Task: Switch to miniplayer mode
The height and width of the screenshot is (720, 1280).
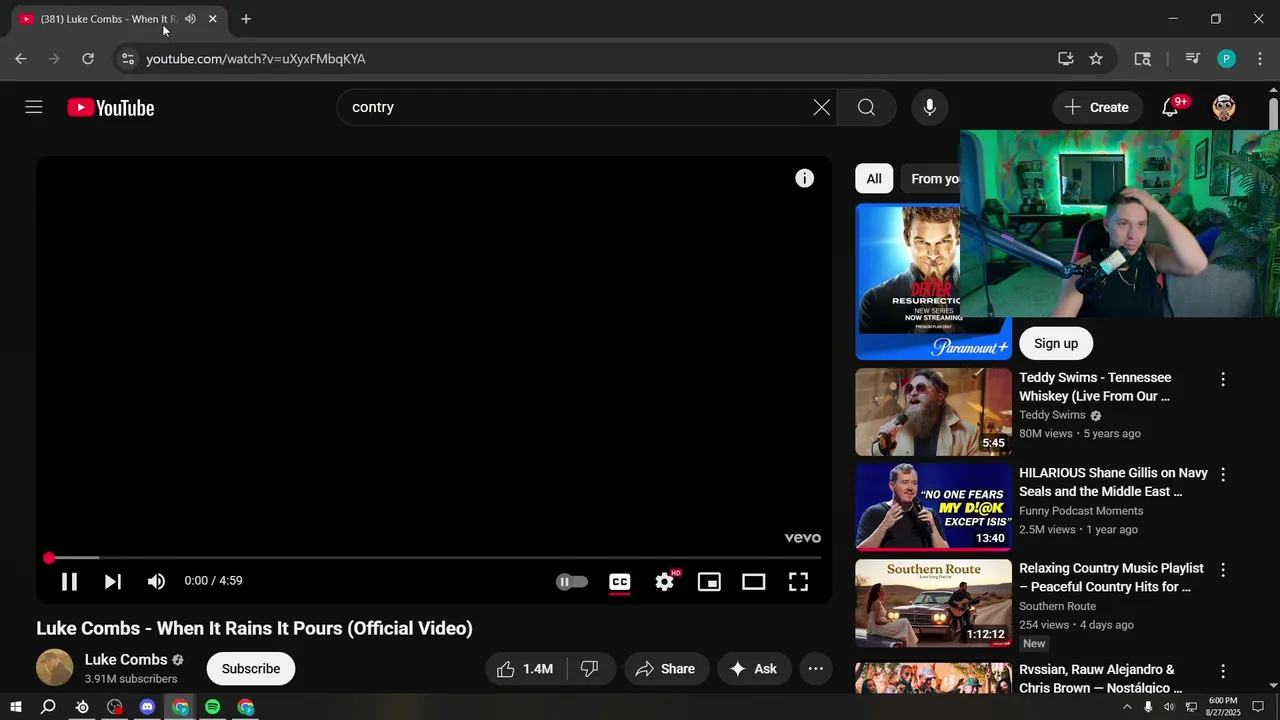Action: tap(709, 581)
